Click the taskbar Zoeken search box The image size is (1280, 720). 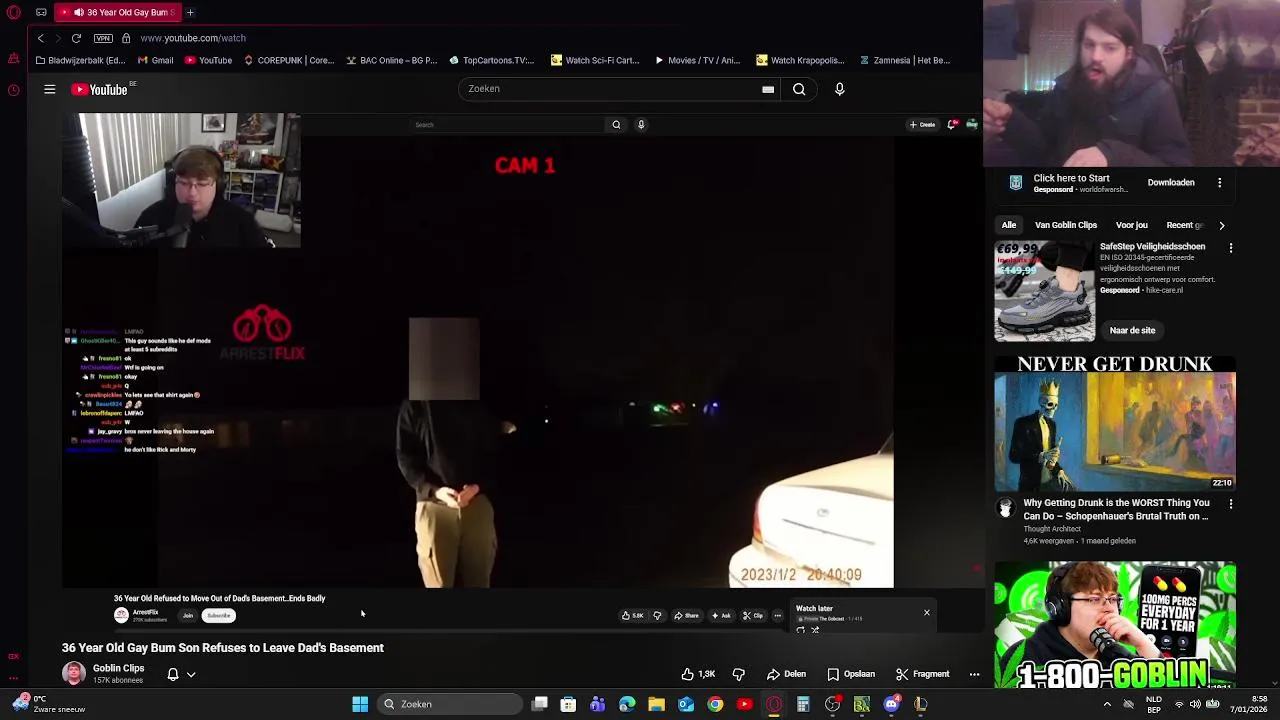click(x=448, y=704)
